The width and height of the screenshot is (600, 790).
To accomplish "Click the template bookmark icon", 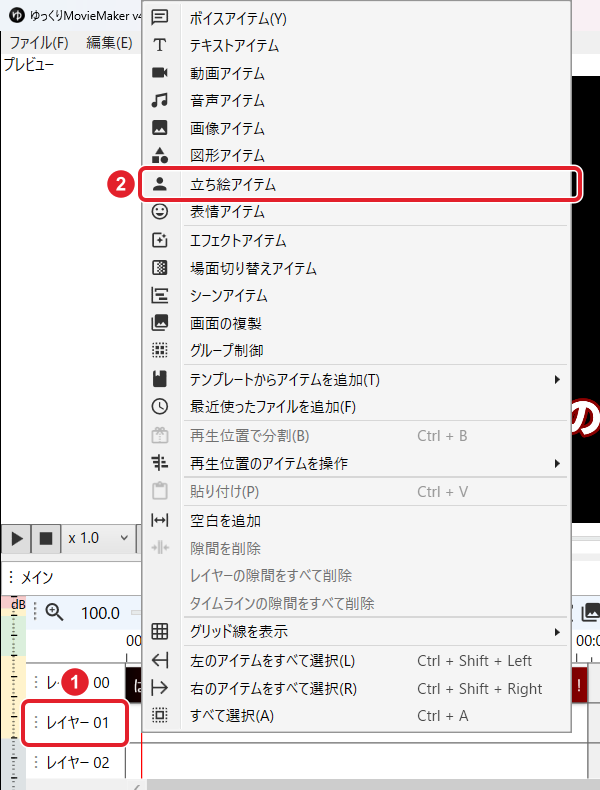I will point(160,379).
